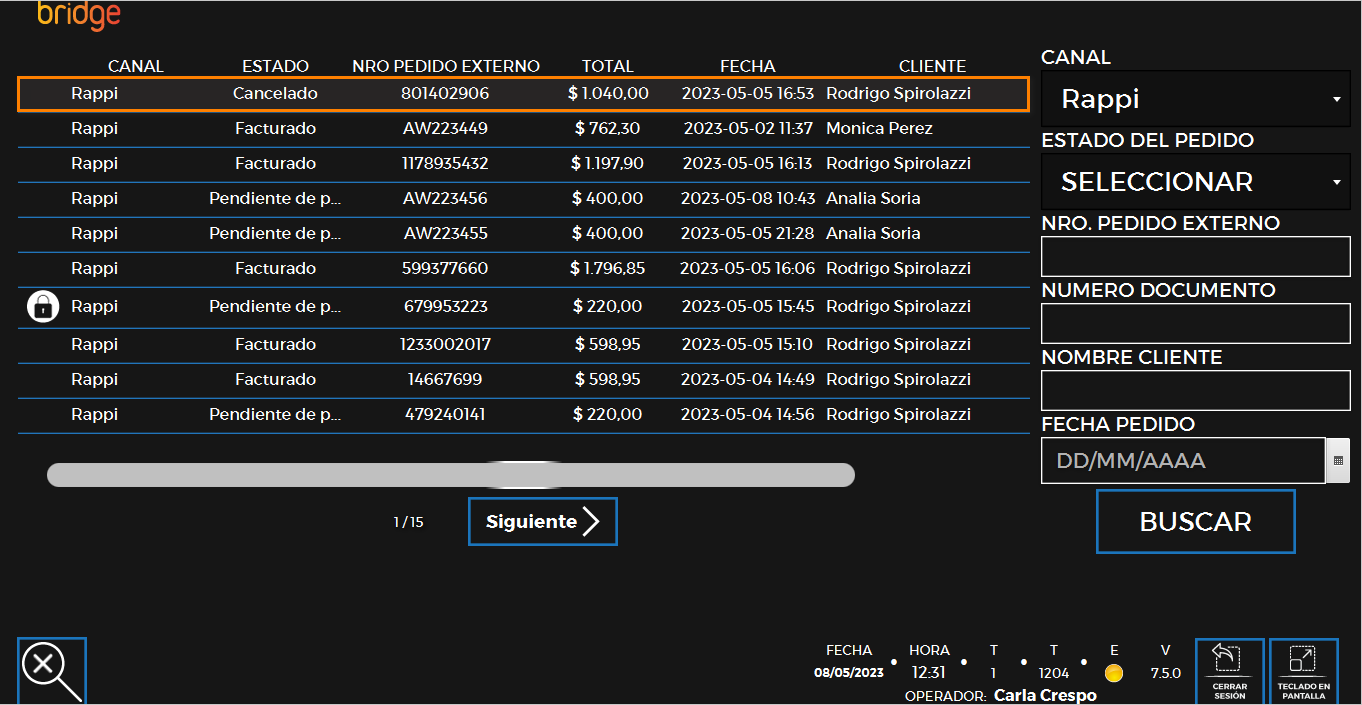This screenshot has width=1362, height=705.
Task: Click the terminal value 1204
Action: 1054,673
